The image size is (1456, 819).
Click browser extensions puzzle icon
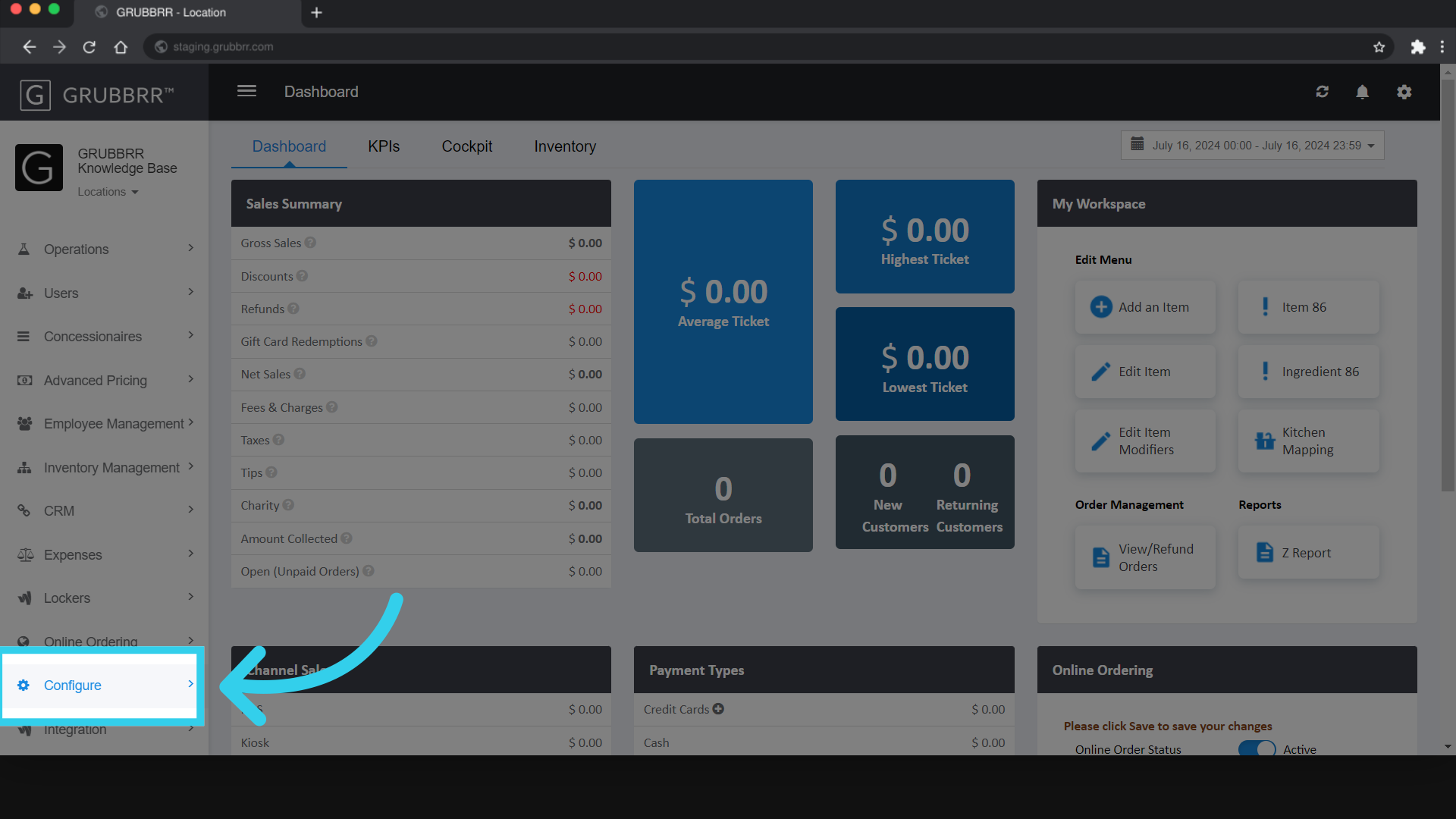tap(1418, 47)
